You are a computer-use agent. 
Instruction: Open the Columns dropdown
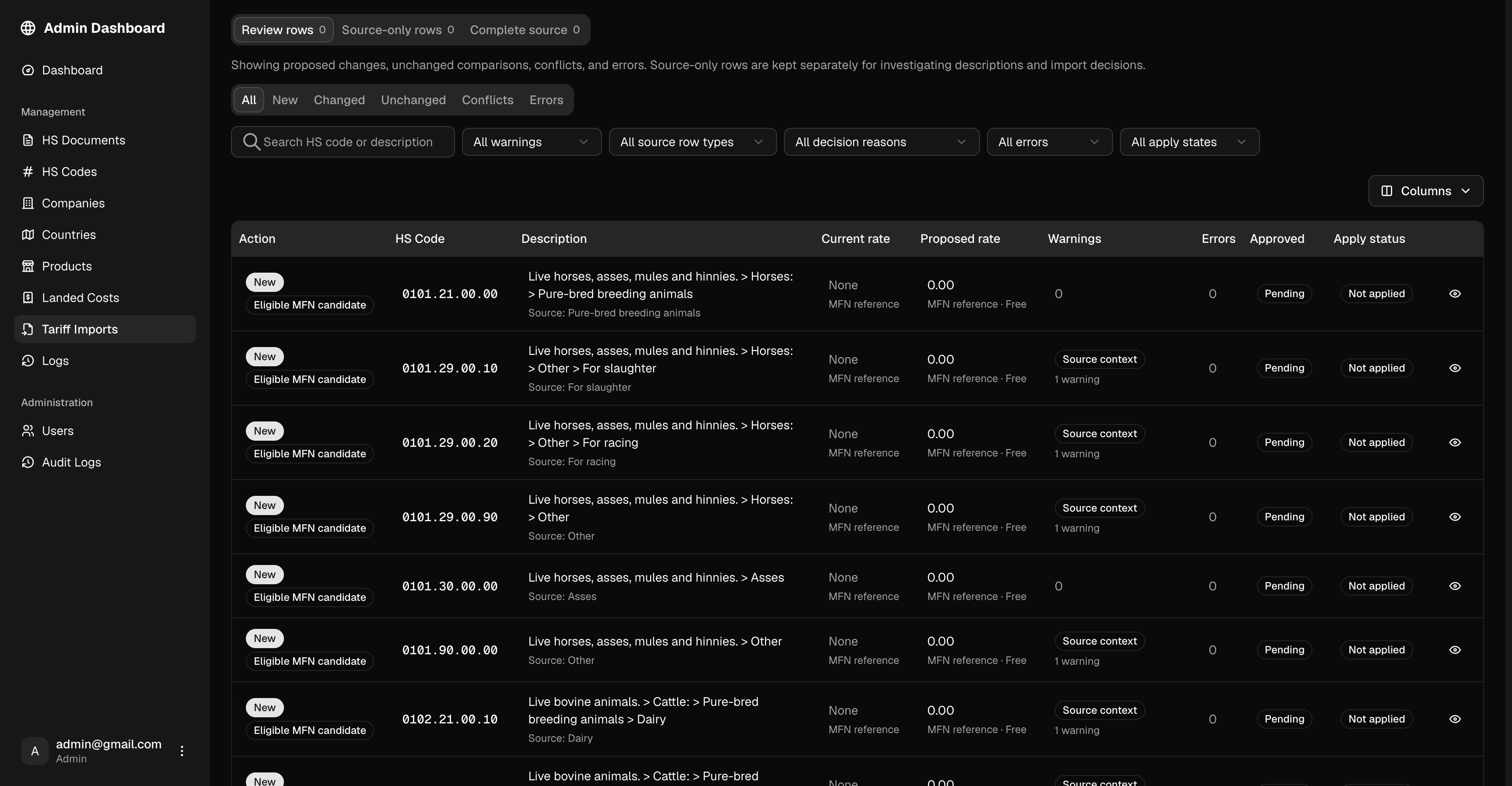tap(1425, 191)
